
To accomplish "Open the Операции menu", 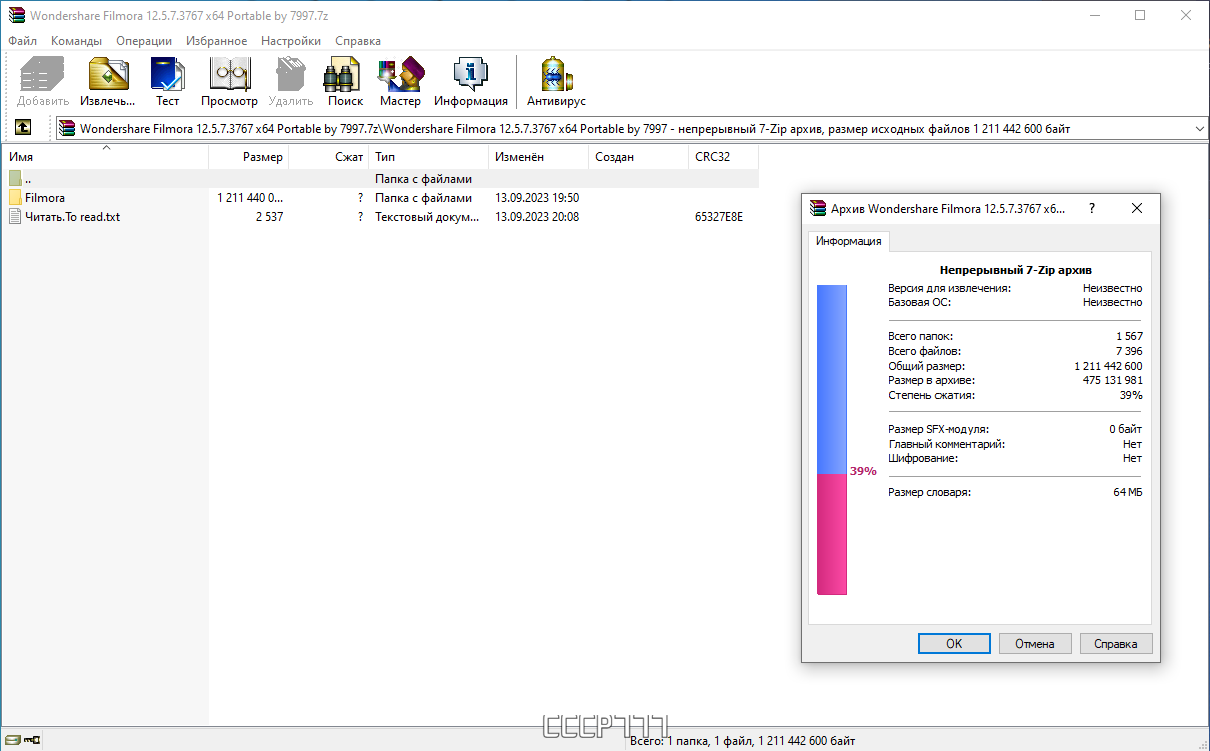I will (144, 41).
